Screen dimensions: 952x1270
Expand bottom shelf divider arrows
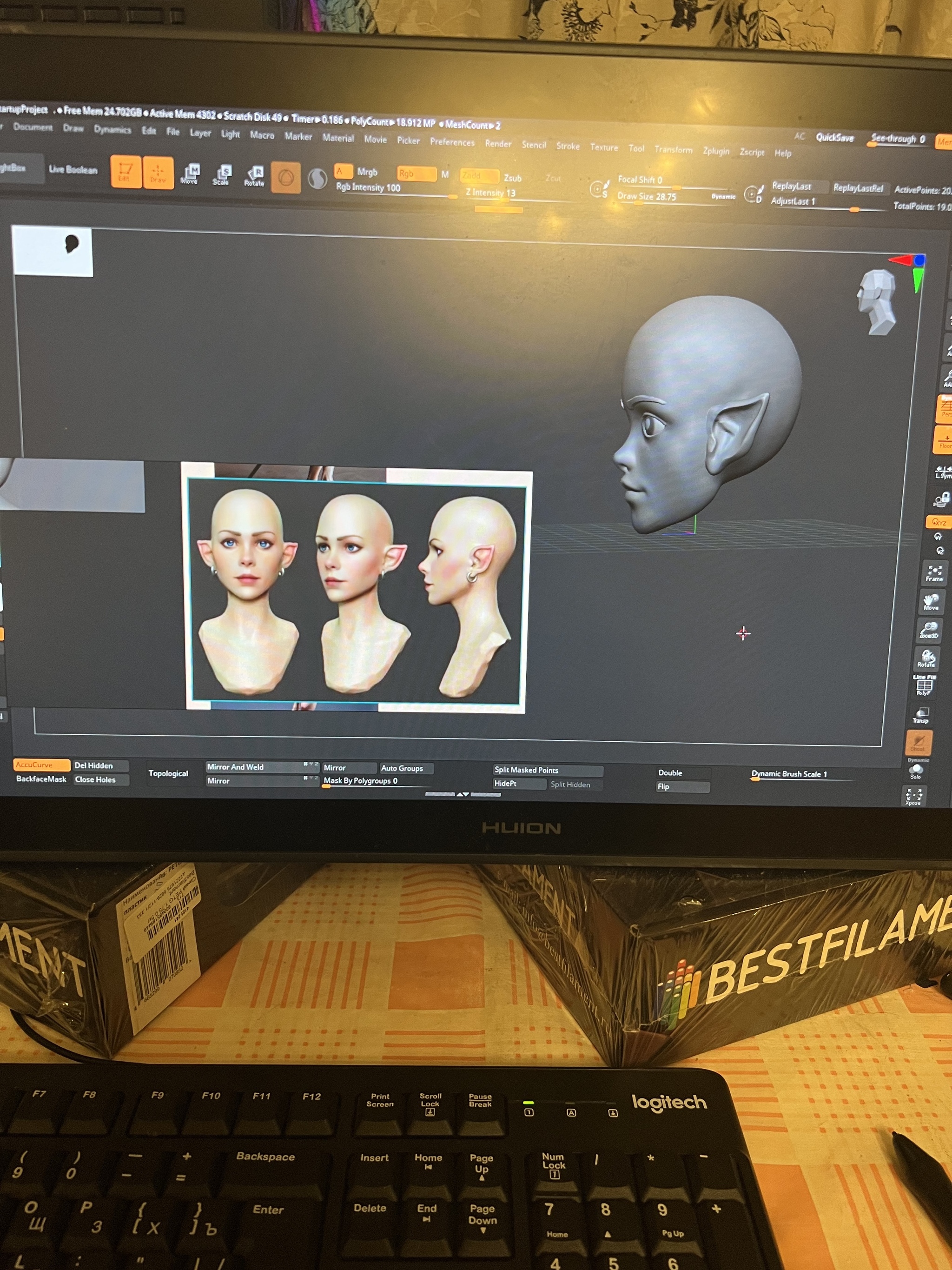(463, 794)
